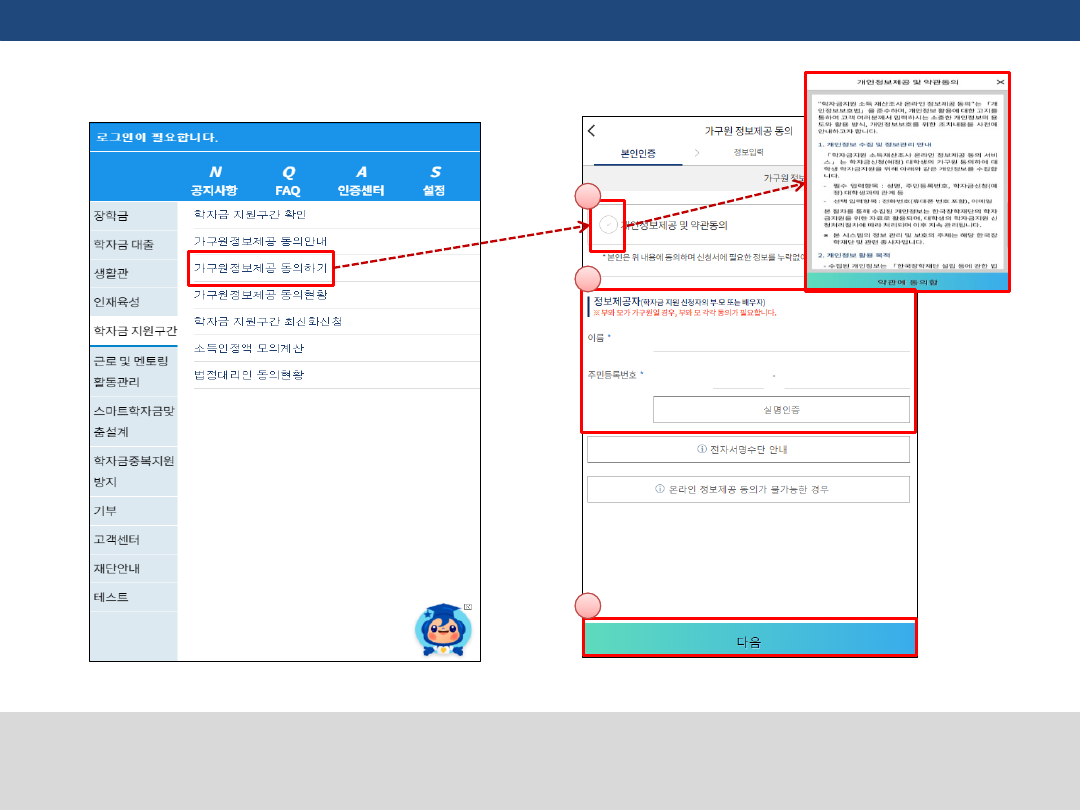The height and width of the screenshot is (810, 1080).
Task: Select 생활관 in the side menu
Action: (x=134, y=273)
